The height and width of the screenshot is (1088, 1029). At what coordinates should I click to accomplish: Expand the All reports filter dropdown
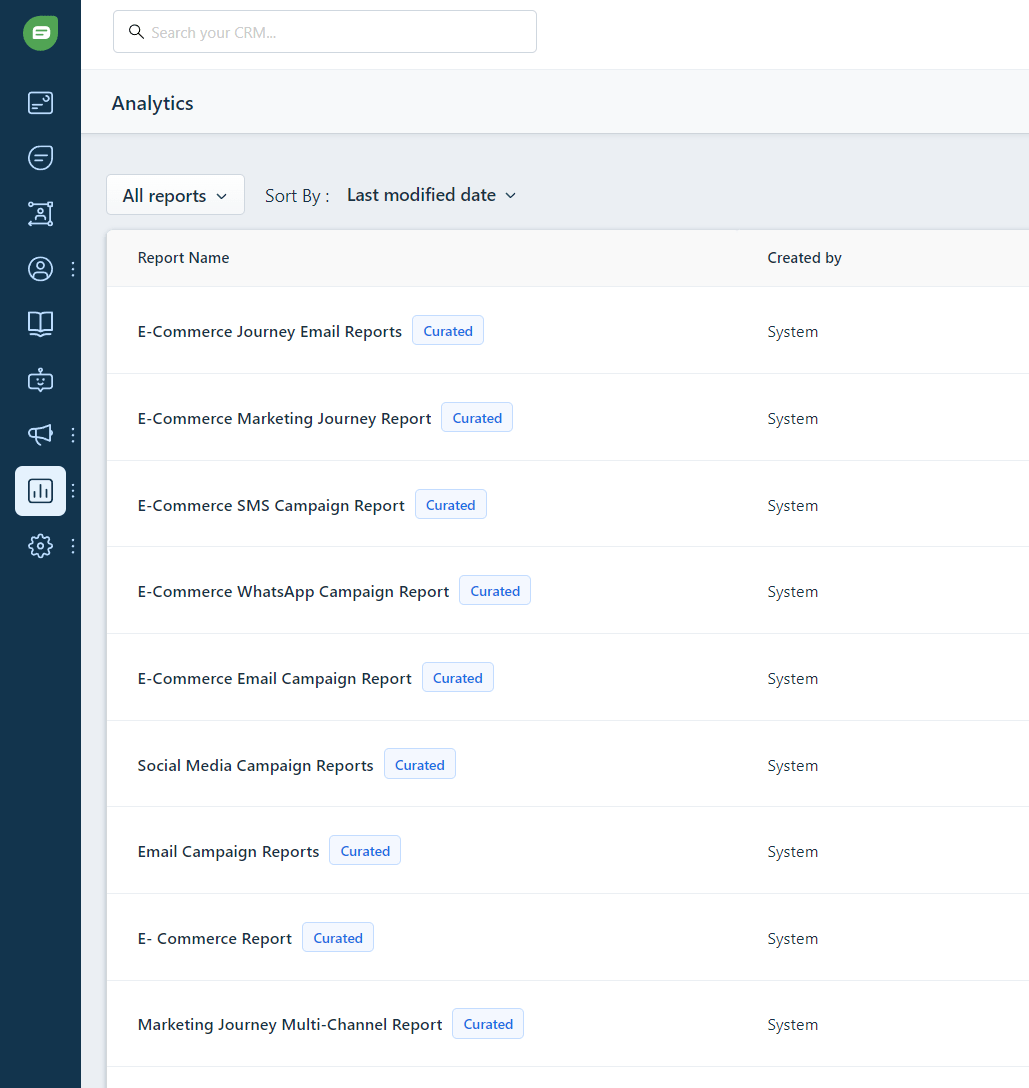[x=175, y=196]
